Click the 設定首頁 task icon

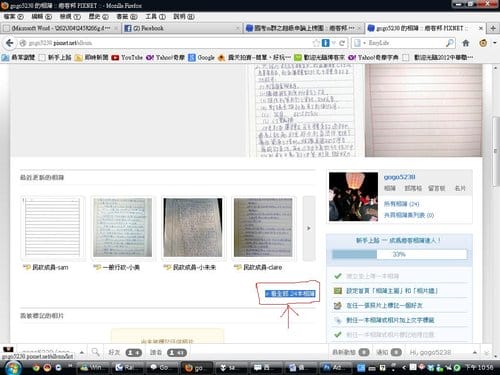click(338, 291)
